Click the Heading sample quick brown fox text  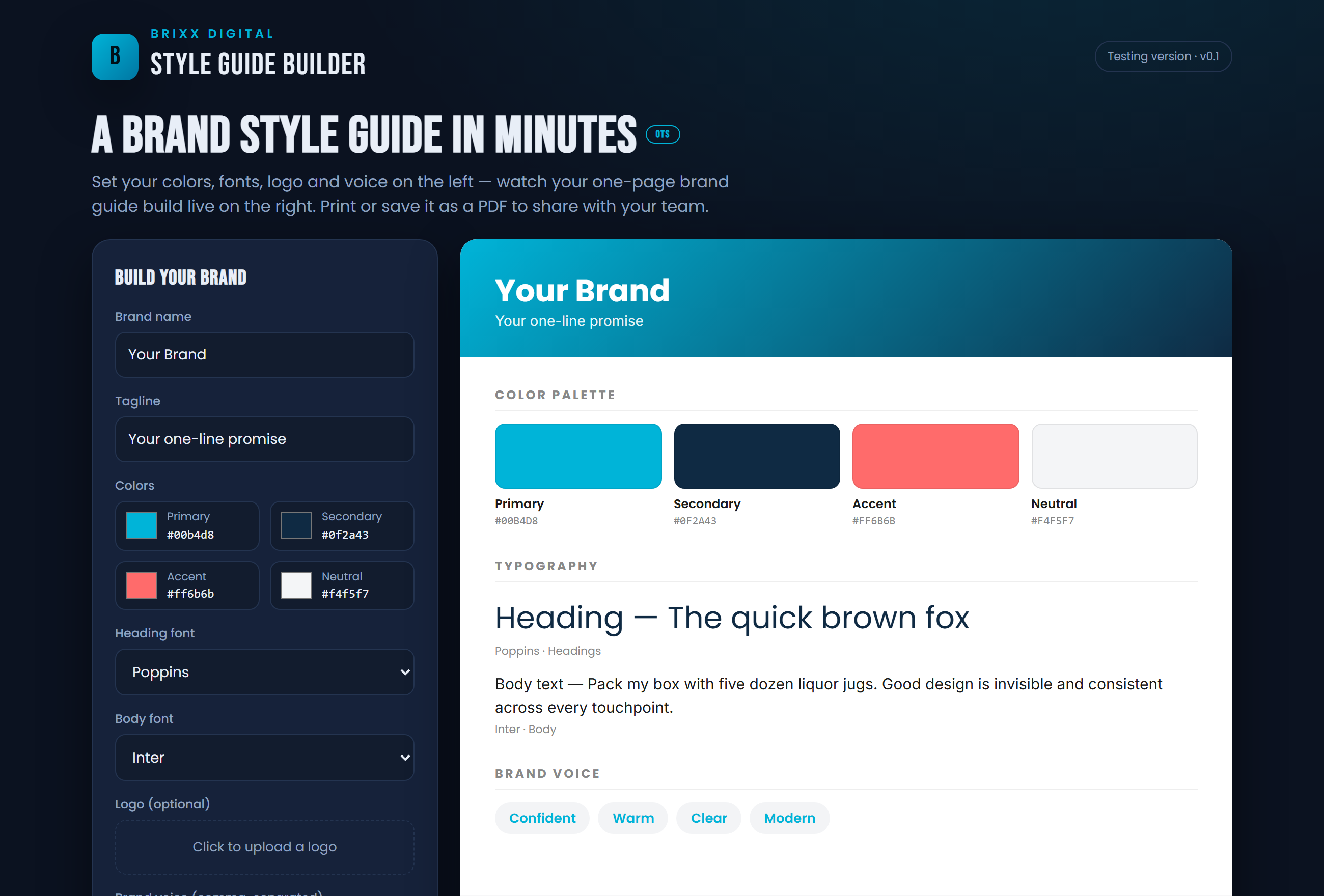pyautogui.click(x=732, y=618)
